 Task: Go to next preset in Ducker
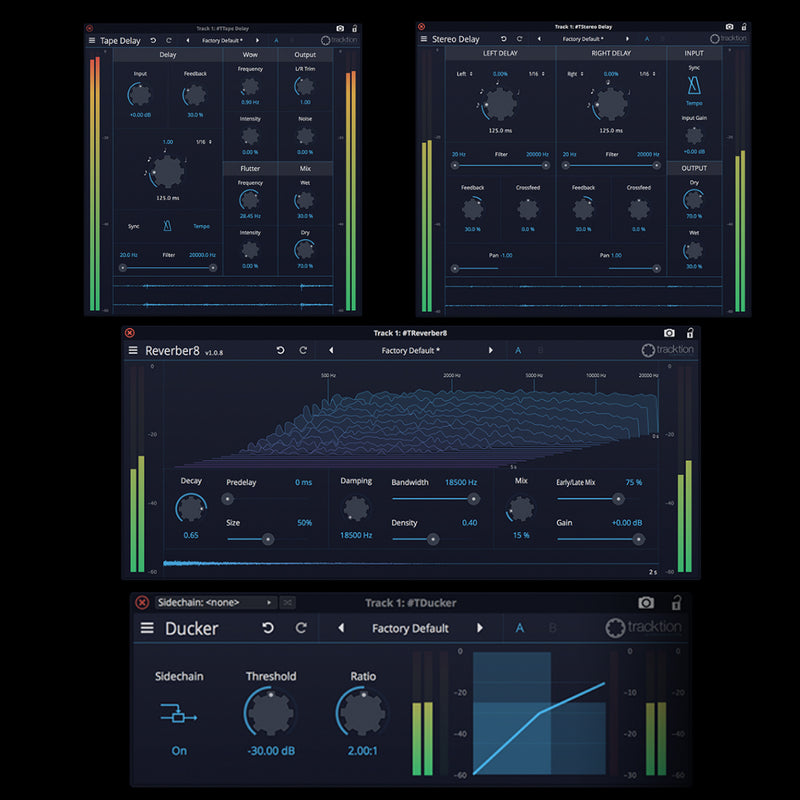pyautogui.click(x=480, y=628)
